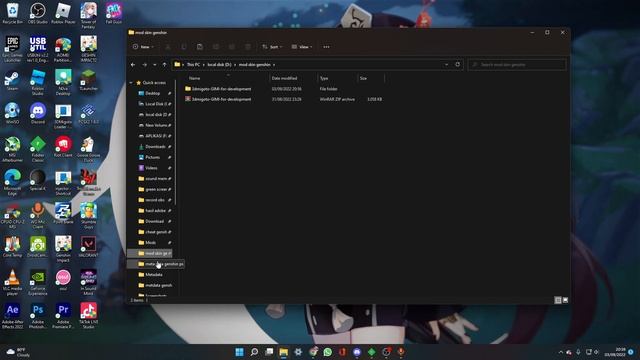
Task: Open the TLauncher desktop icon
Action: 88,80
